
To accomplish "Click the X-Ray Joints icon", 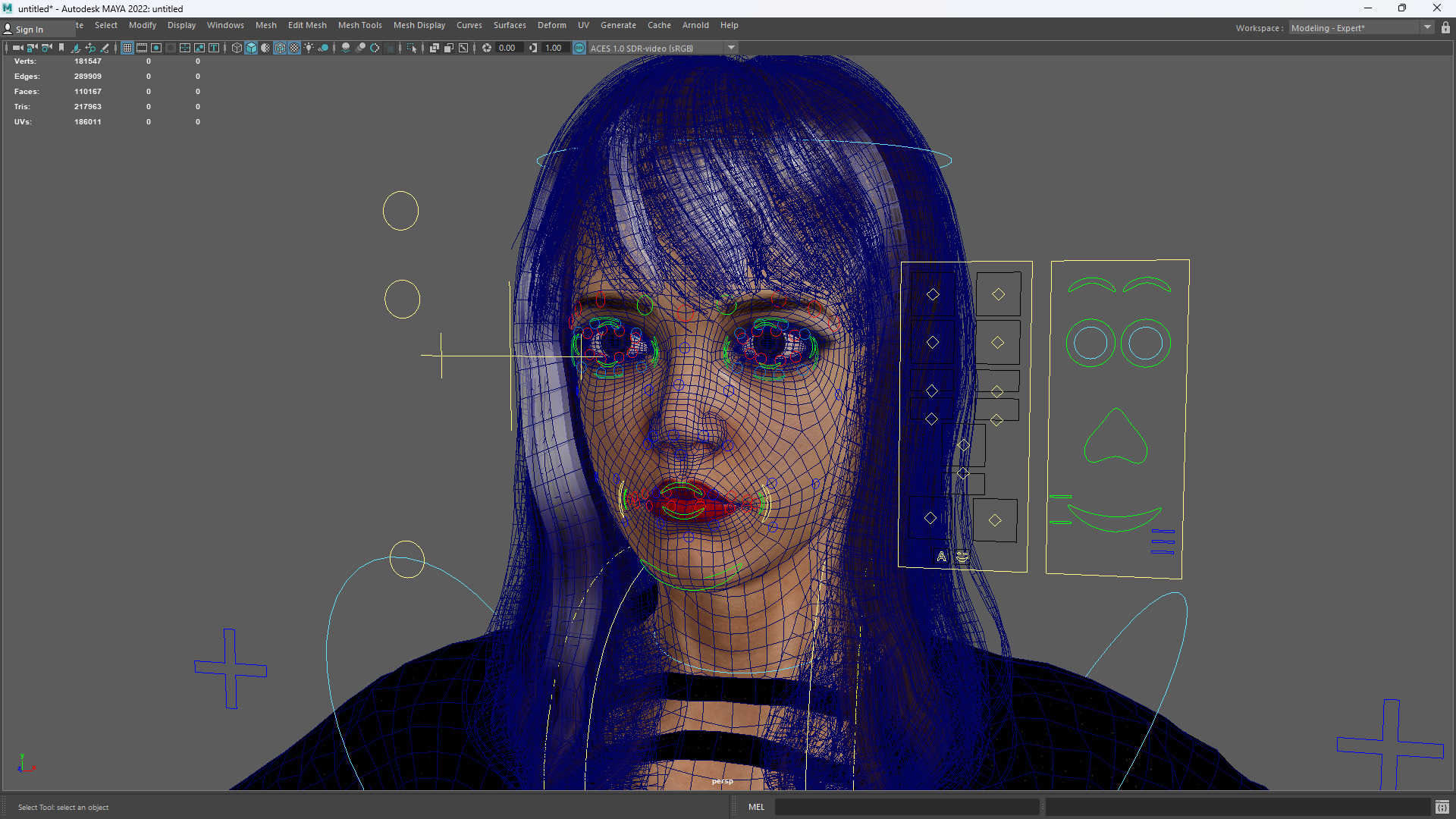I will 463,48.
